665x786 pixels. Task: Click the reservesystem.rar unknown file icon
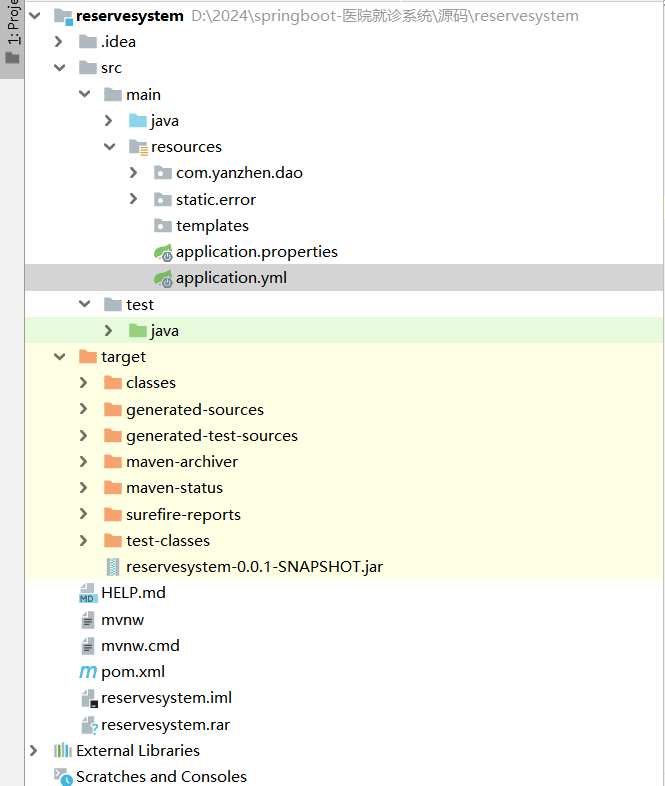[88, 725]
